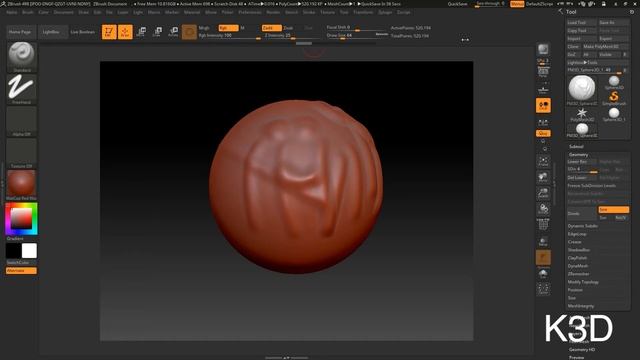
Task: Click the Divide button
Action: click(582, 213)
